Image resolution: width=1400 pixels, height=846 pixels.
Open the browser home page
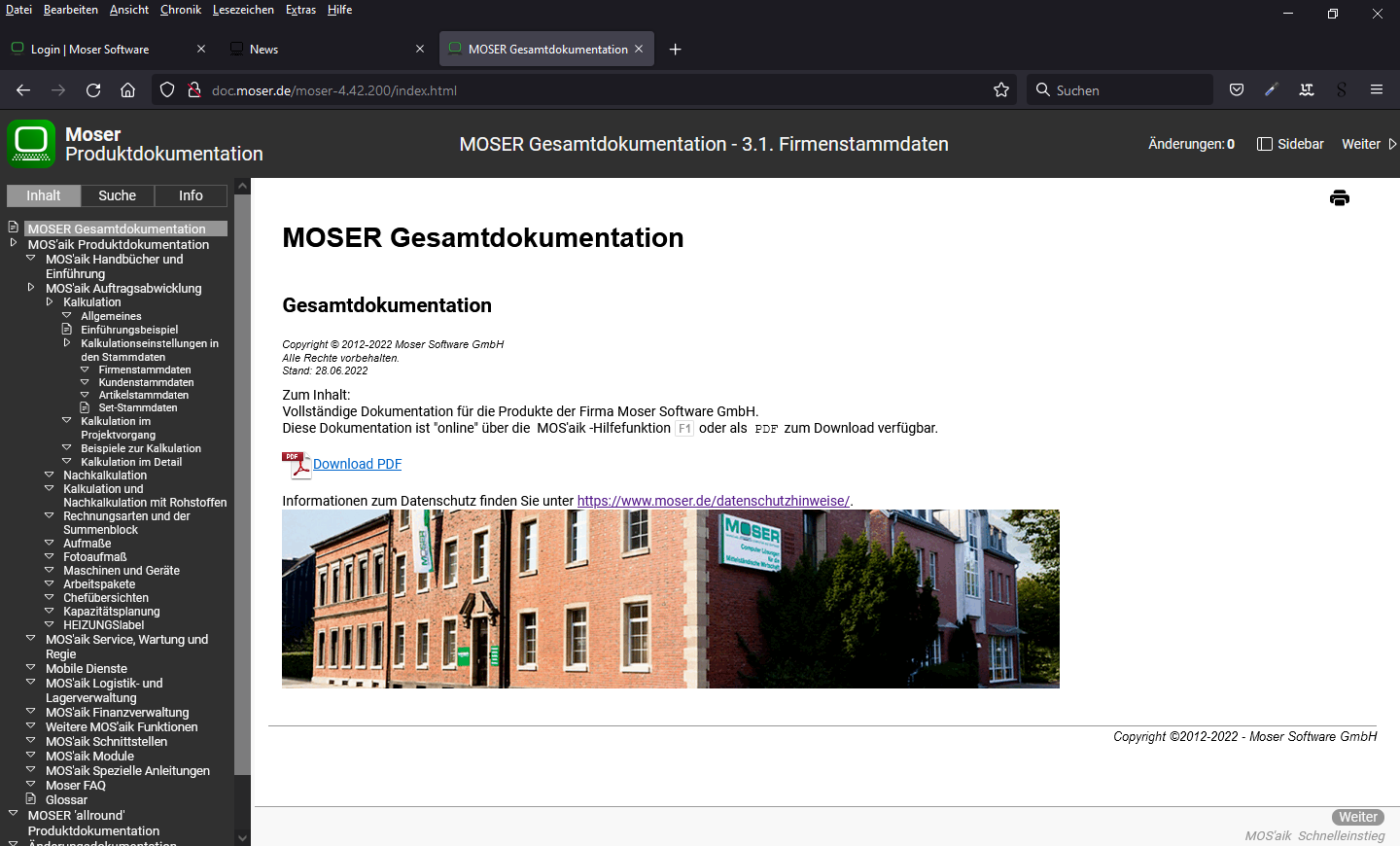point(127,89)
